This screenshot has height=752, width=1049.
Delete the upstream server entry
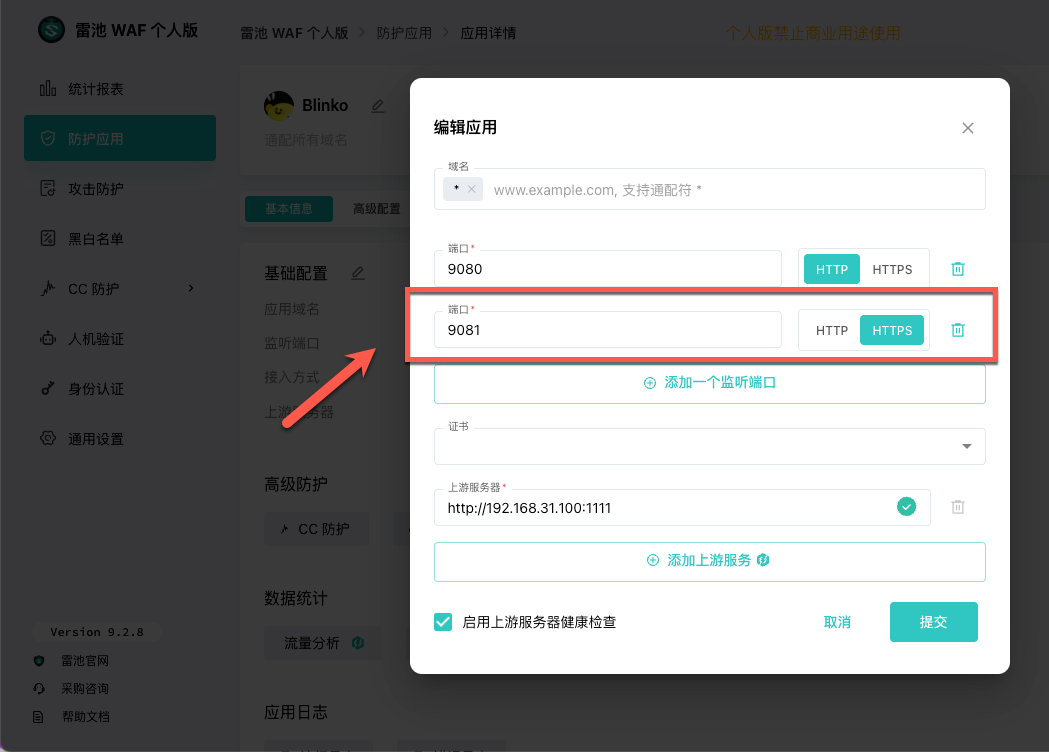click(958, 507)
